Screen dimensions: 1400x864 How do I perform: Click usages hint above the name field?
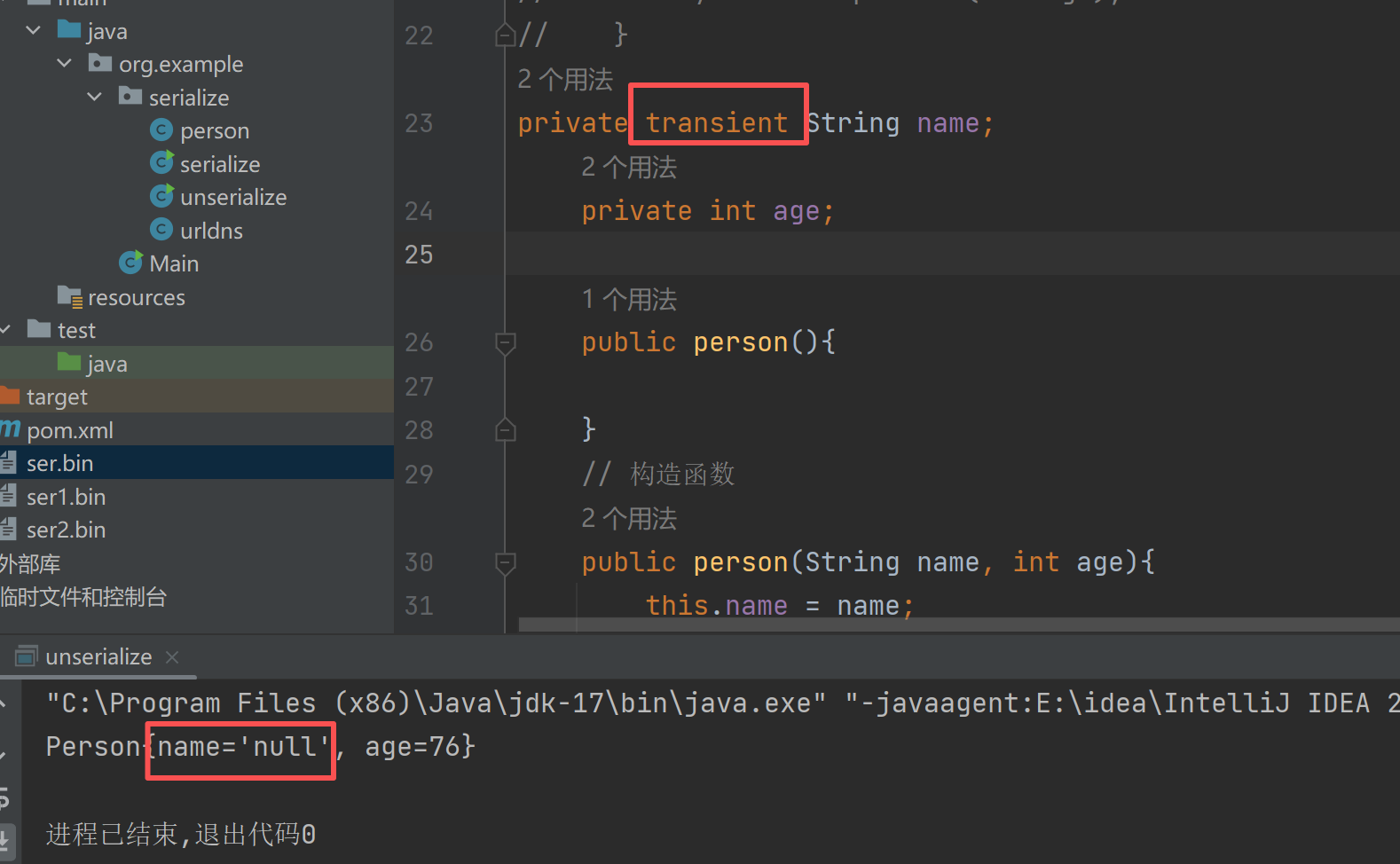pos(565,80)
